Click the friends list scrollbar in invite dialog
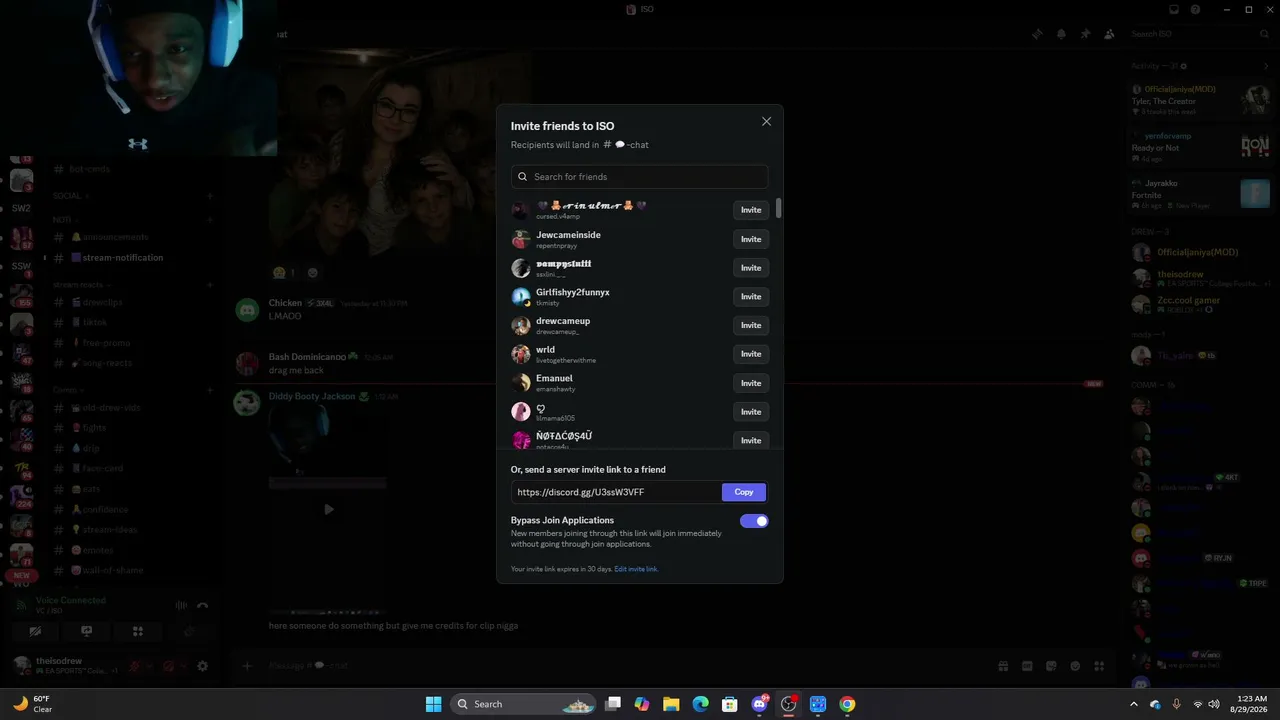The height and width of the screenshot is (720, 1280). coord(778,208)
